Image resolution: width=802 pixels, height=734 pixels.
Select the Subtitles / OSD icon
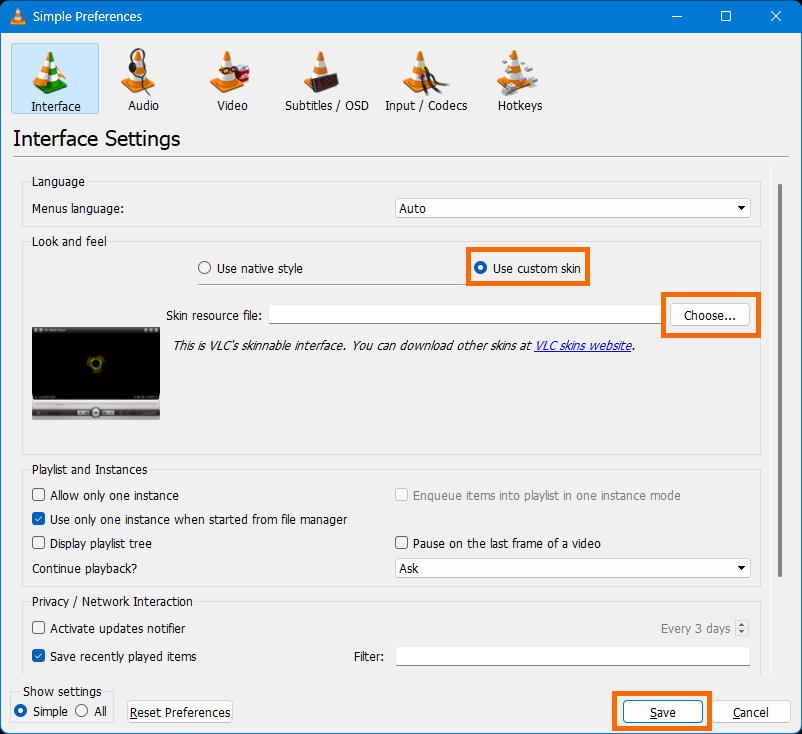point(321,73)
